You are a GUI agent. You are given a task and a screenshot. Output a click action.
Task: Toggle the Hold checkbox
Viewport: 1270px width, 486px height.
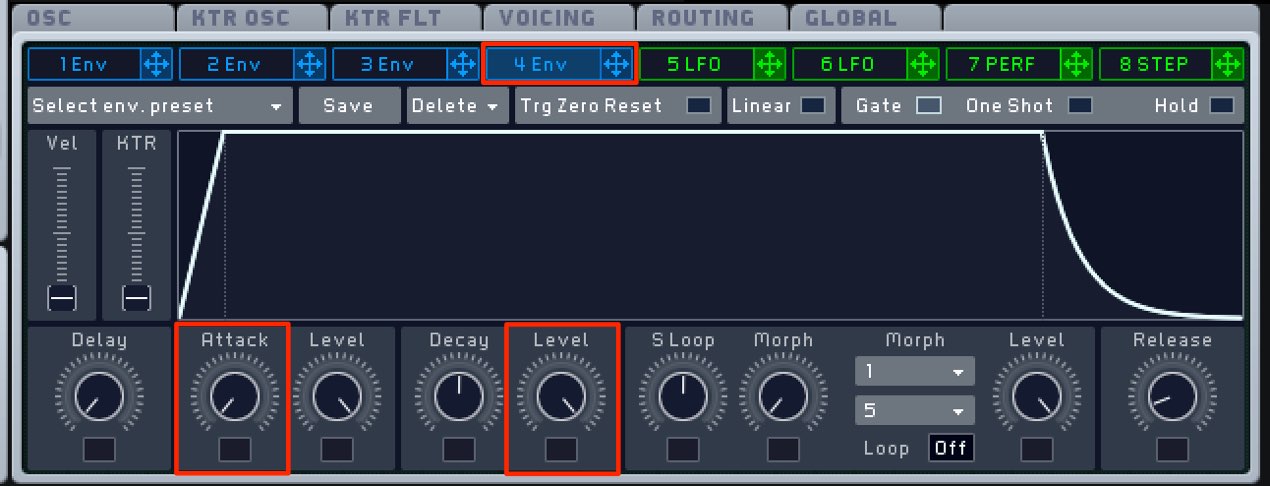point(1222,105)
